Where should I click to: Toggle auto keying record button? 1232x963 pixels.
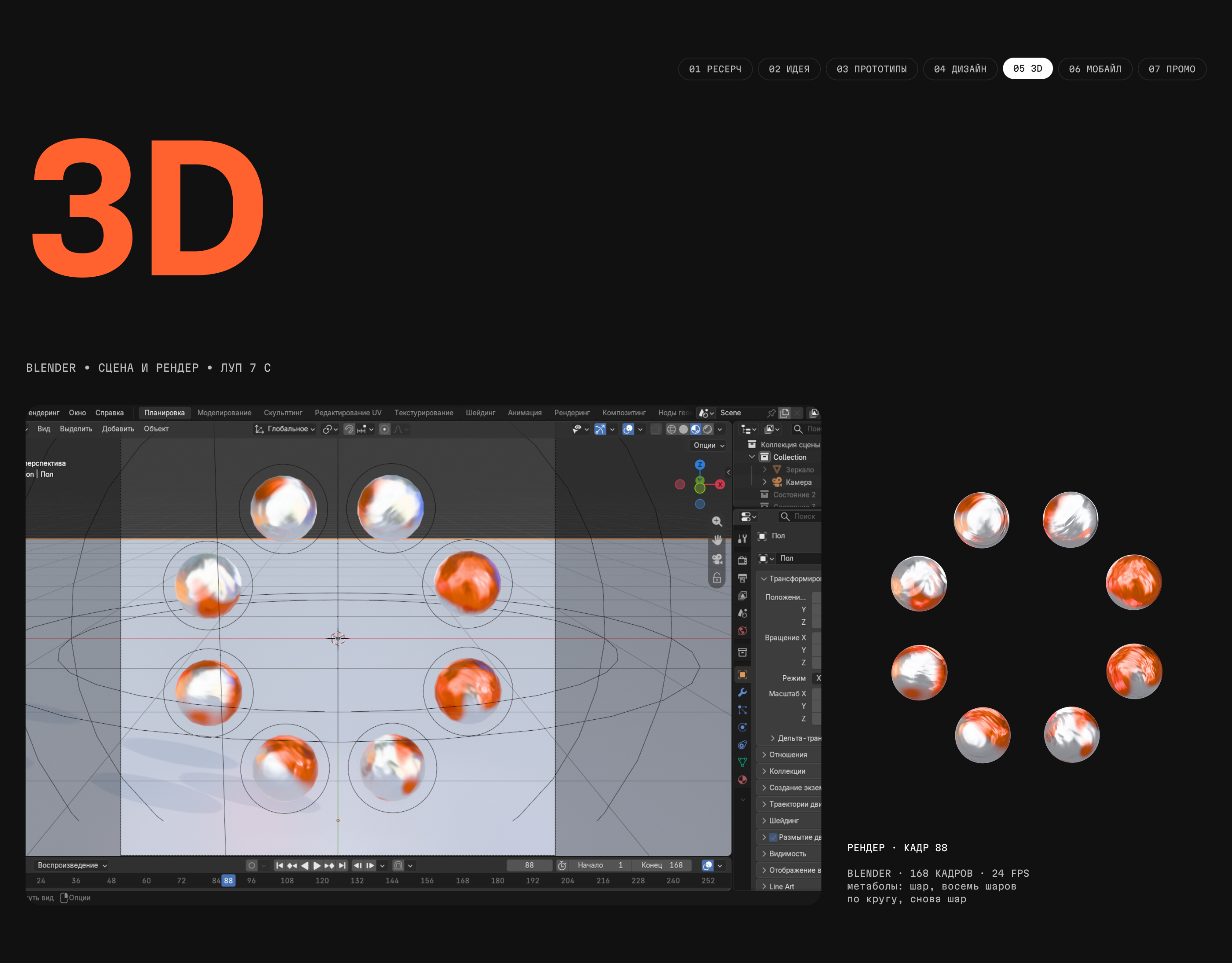pos(252,865)
